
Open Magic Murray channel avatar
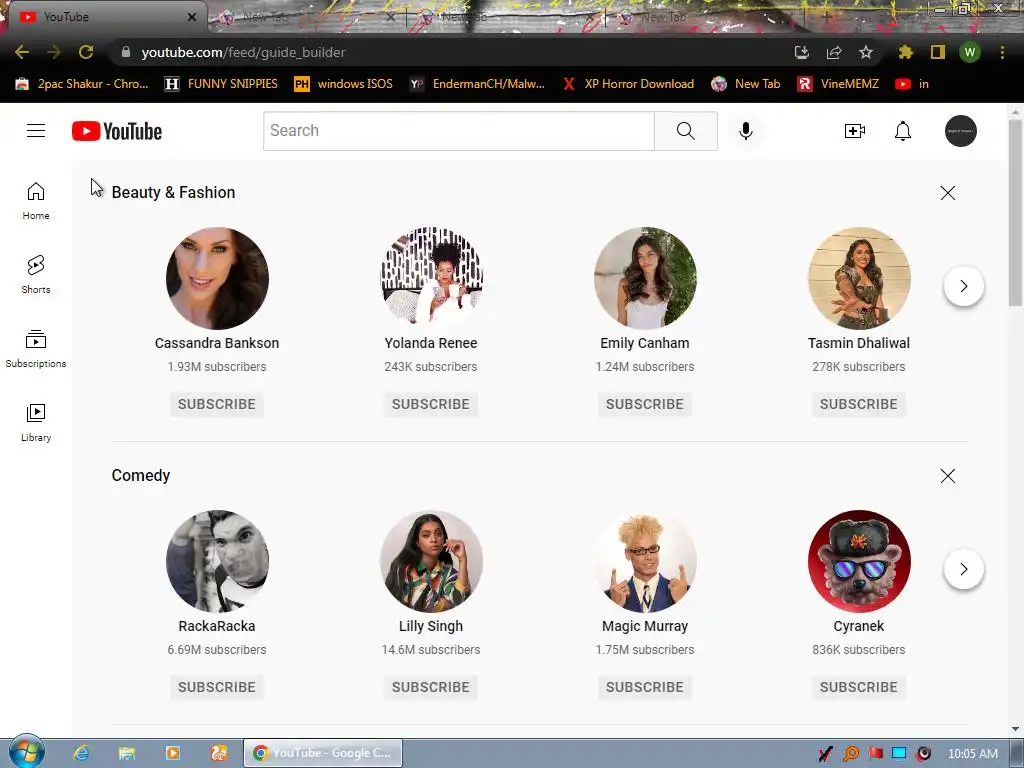[x=645, y=561]
